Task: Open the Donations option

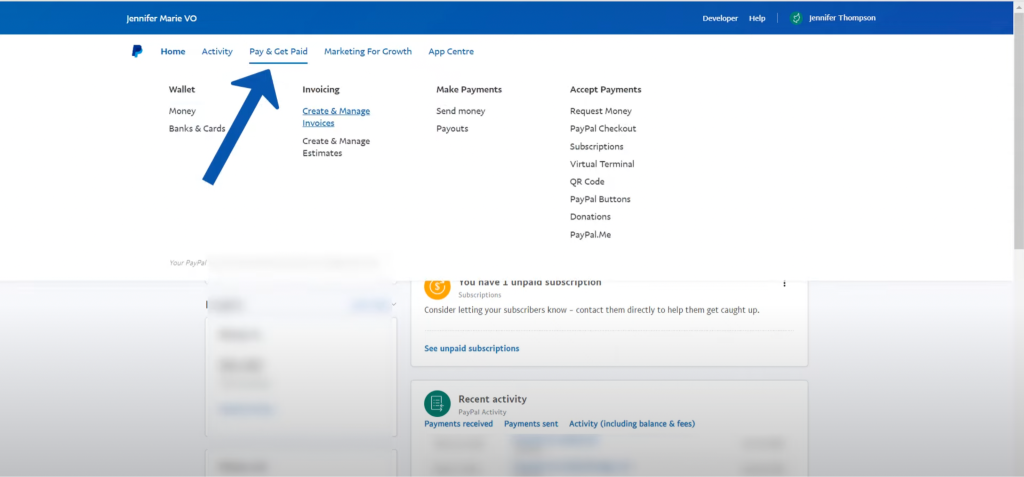Action: [590, 217]
